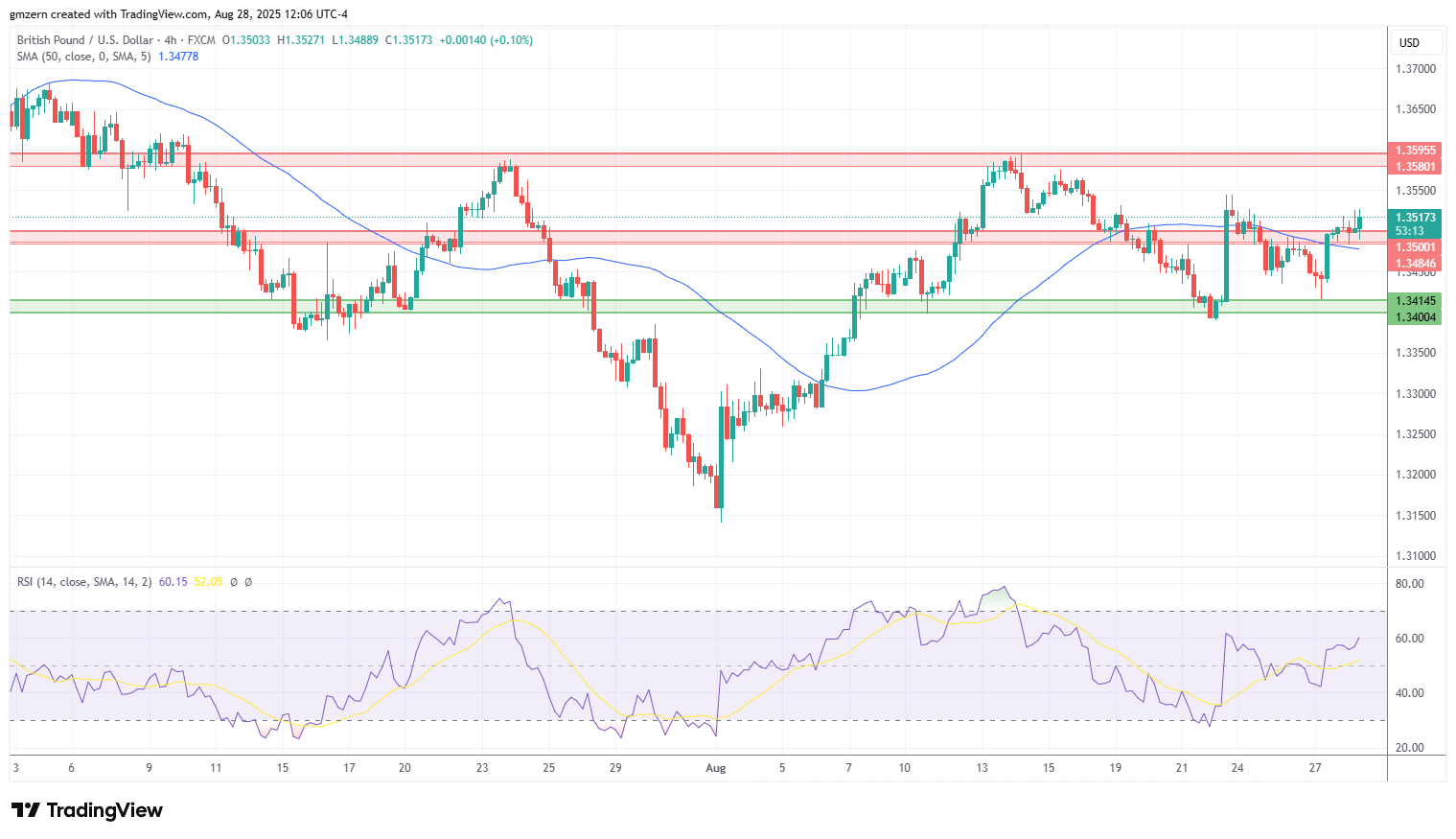The image size is (1456, 839).
Task: Select the RSI (14, close, SMA, 14, 2) indicator label
Action: (84, 582)
